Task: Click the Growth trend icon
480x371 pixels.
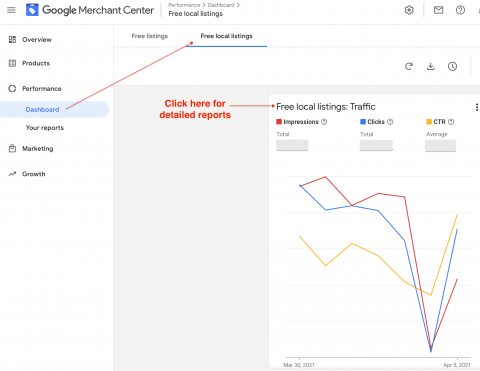Action: pos(12,174)
